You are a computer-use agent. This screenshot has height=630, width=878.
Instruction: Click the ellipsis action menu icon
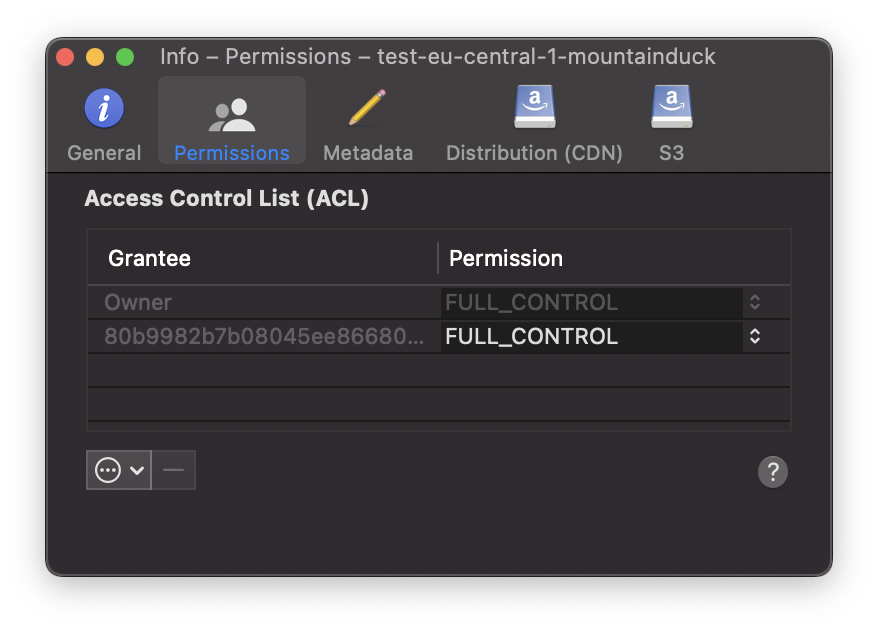(x=108, y=470)
